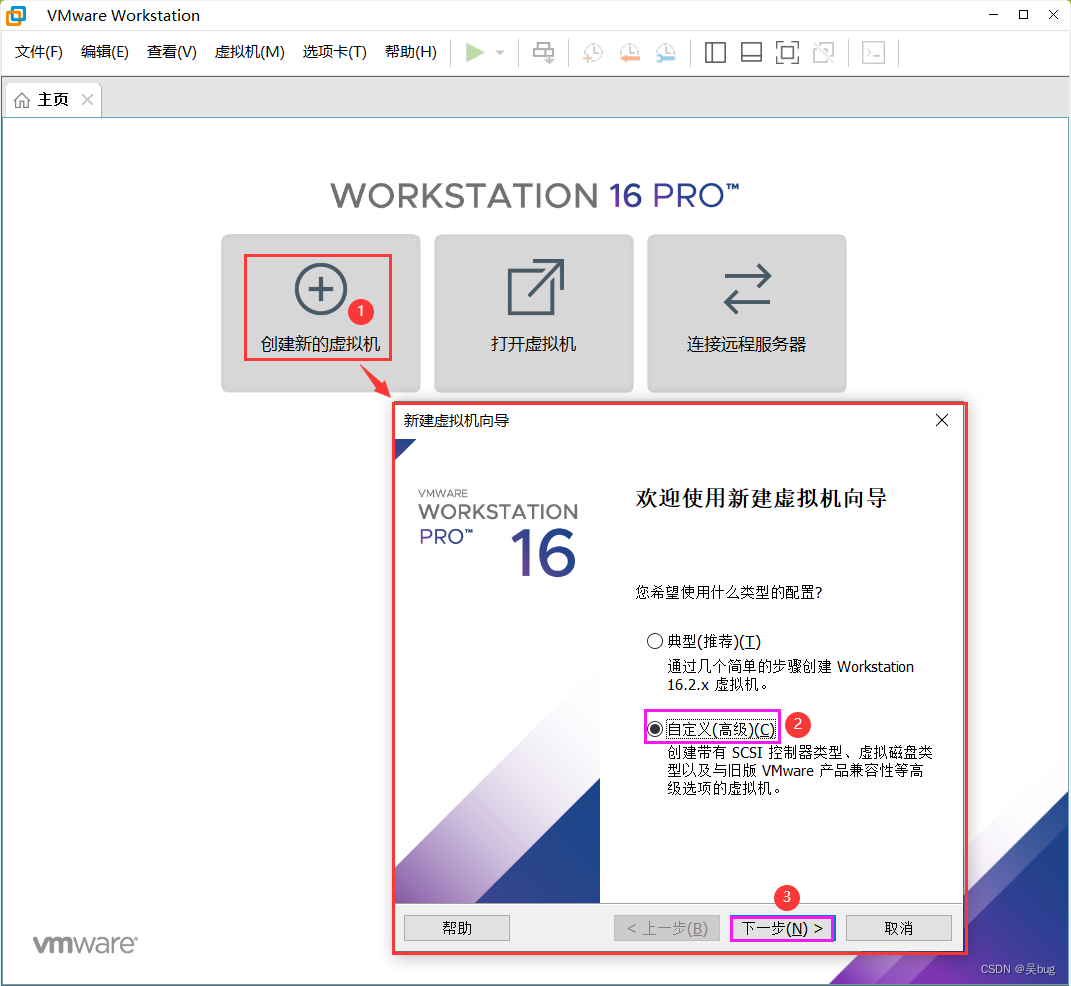Click the open virtual machine arrow icon
Image resolution: width=1071 pixels, height=986 pixels.
click(536, 287)
